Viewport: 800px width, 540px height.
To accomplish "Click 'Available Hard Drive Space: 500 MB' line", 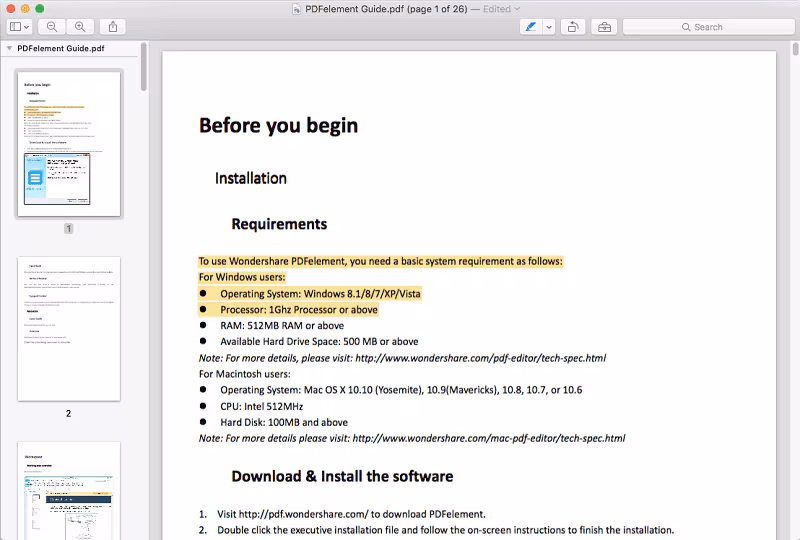I will [x=319, y=341].
